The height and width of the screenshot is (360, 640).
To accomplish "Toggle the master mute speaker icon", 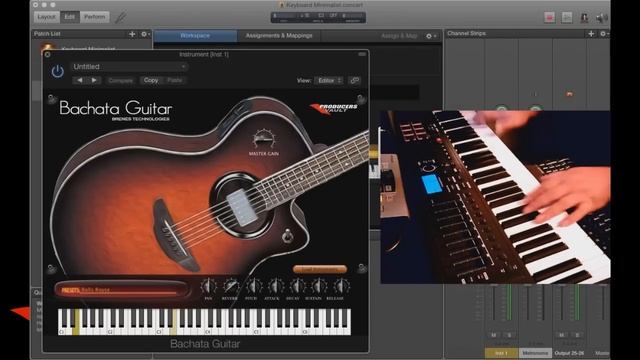I will click(x=602, y=17).
